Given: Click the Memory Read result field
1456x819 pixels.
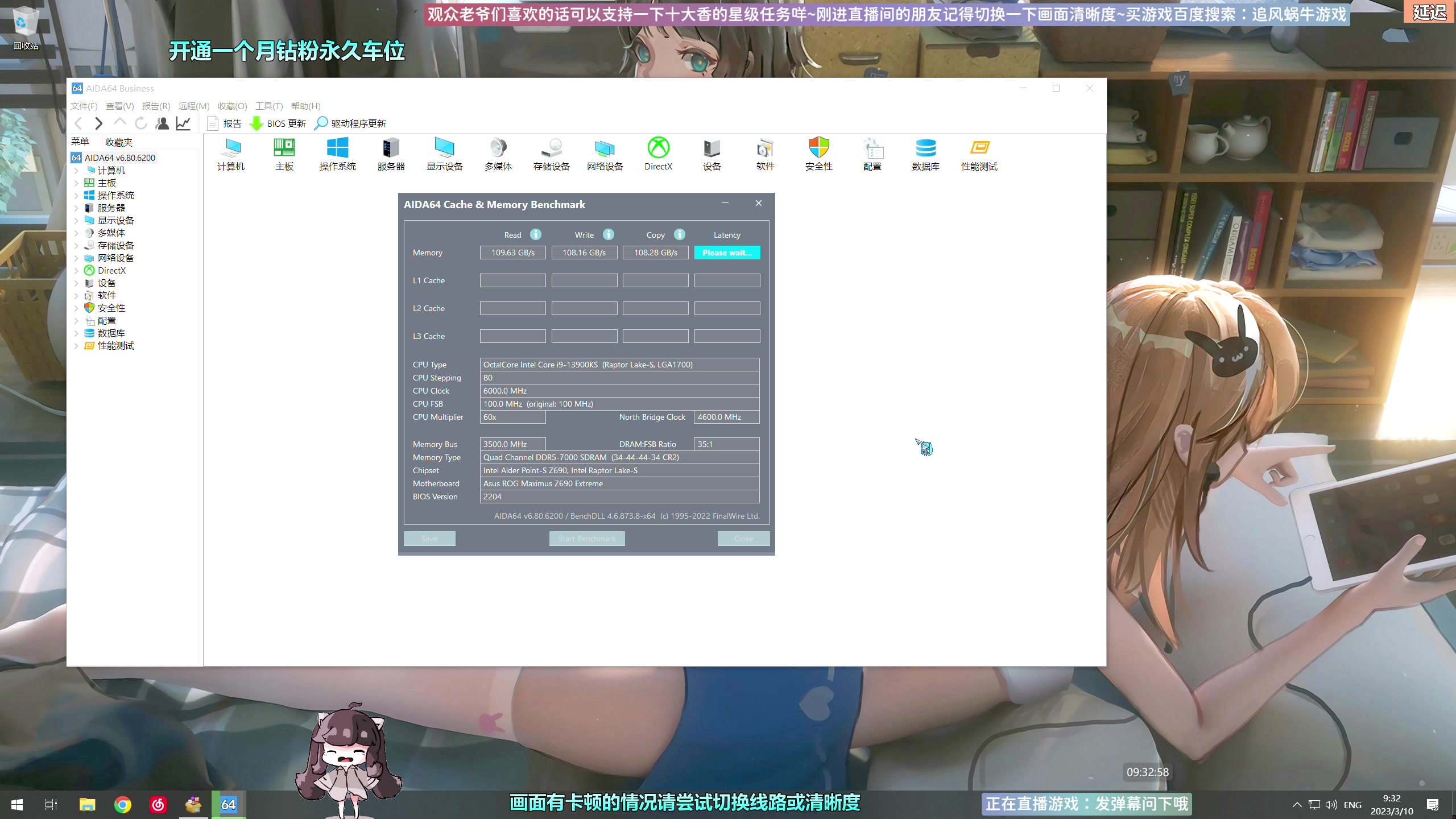Looking at the screenshot, I should pos(512,253).
